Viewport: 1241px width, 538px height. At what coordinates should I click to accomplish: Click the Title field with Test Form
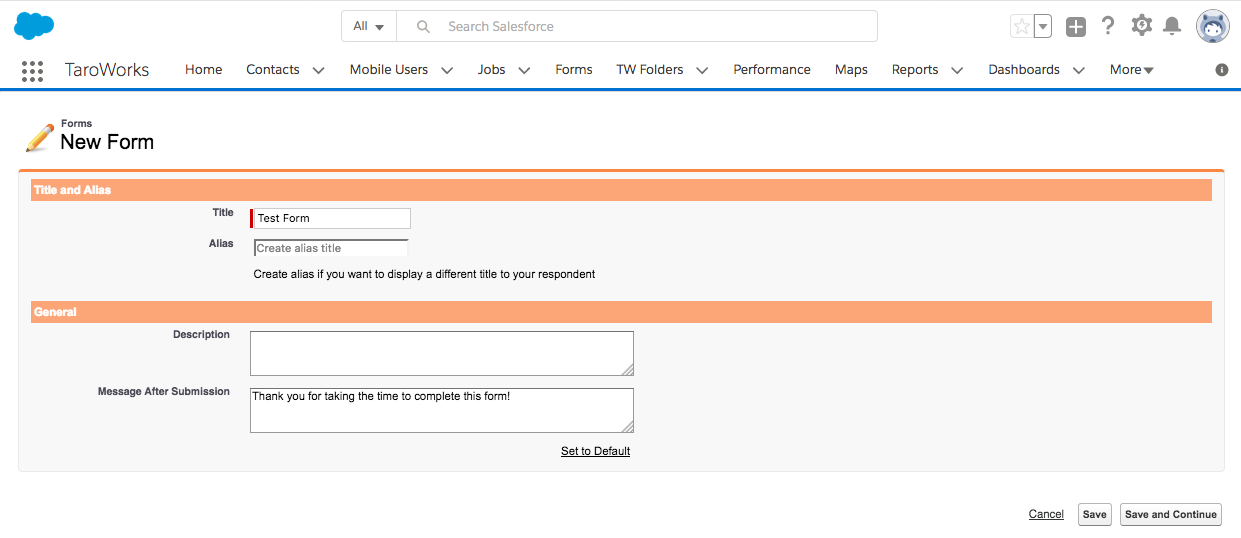(x=332, y=218)
